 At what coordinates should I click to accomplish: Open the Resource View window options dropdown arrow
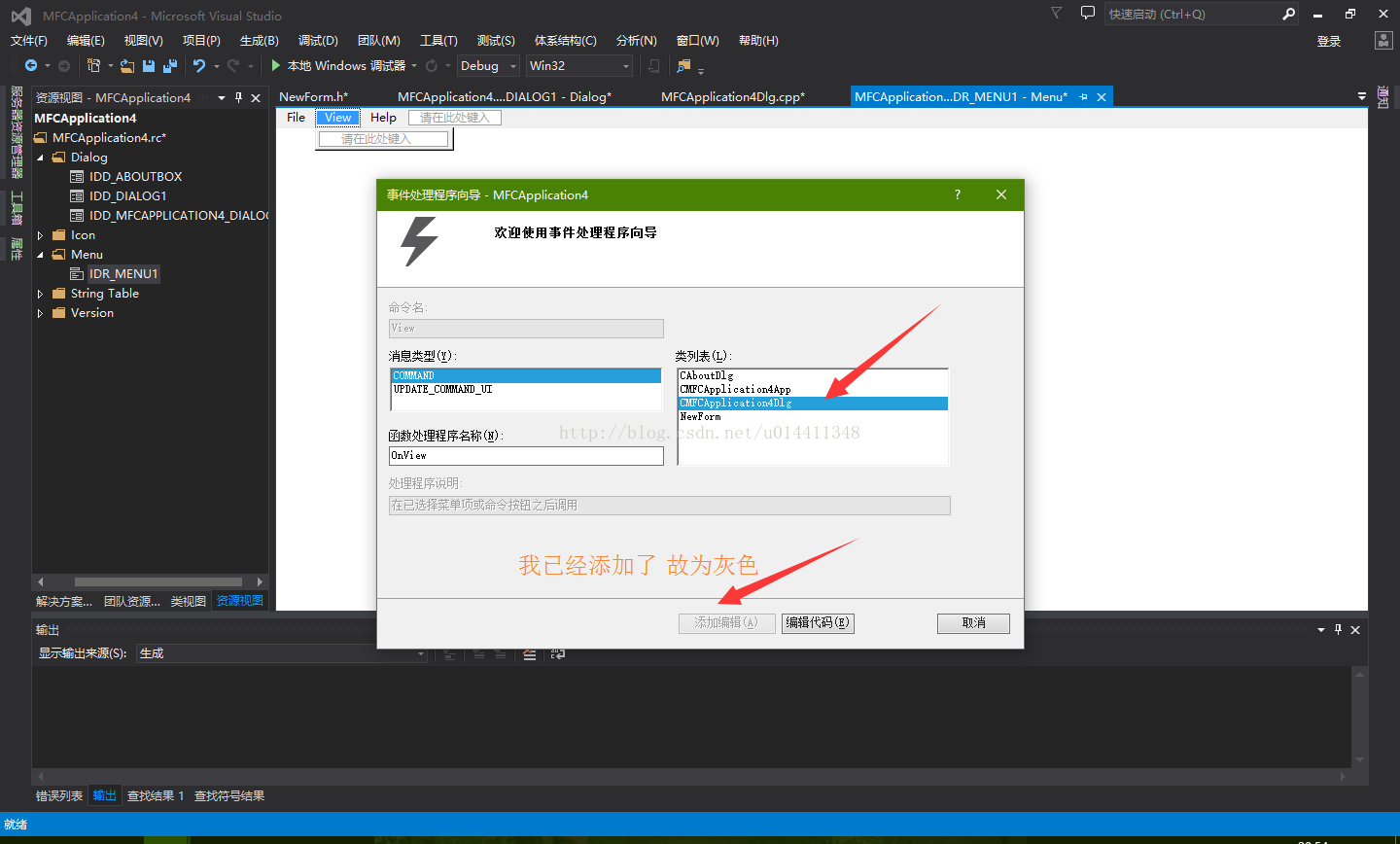[222, 97]
